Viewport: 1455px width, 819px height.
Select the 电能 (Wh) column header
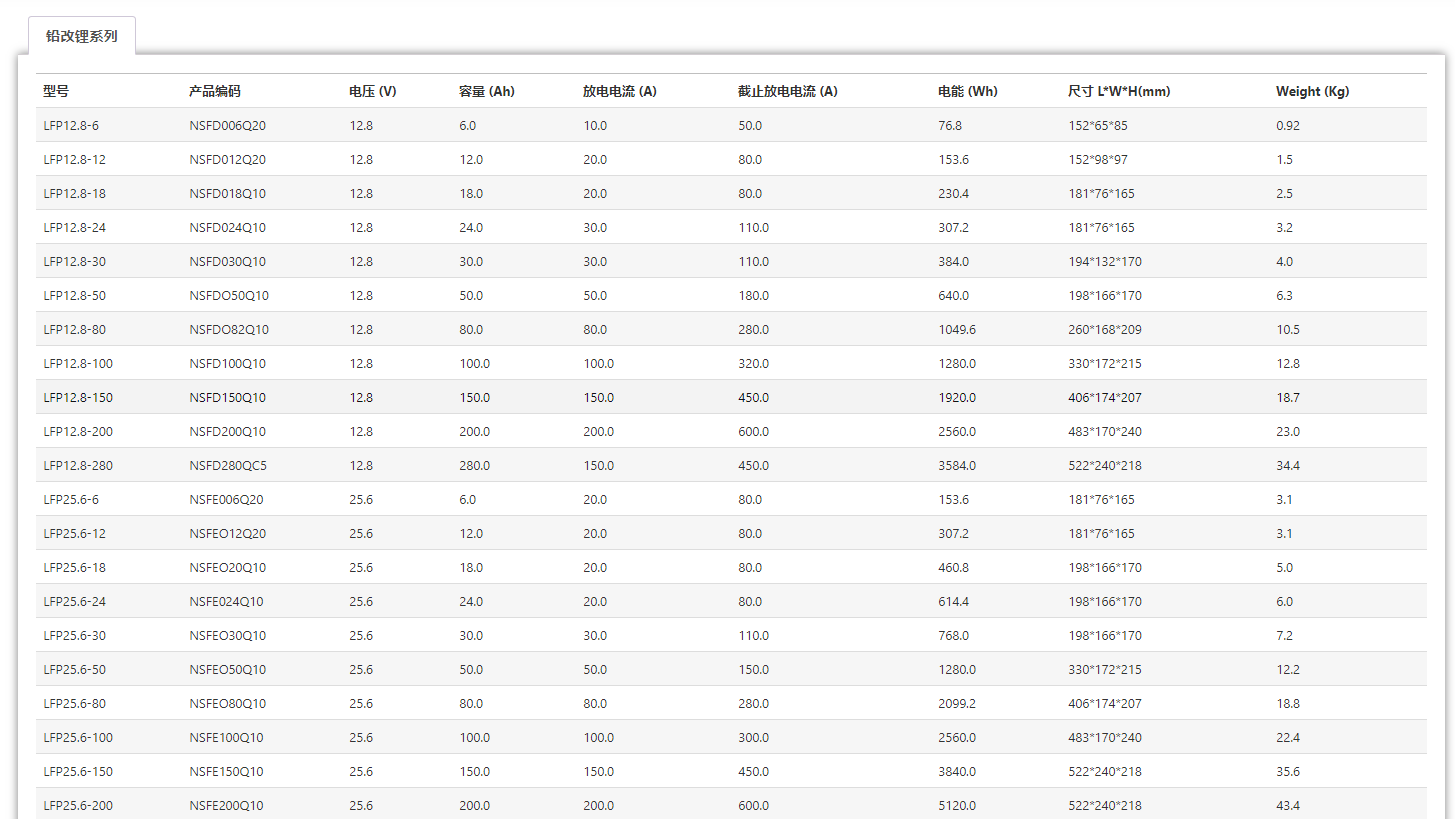(x=968, y=91)
